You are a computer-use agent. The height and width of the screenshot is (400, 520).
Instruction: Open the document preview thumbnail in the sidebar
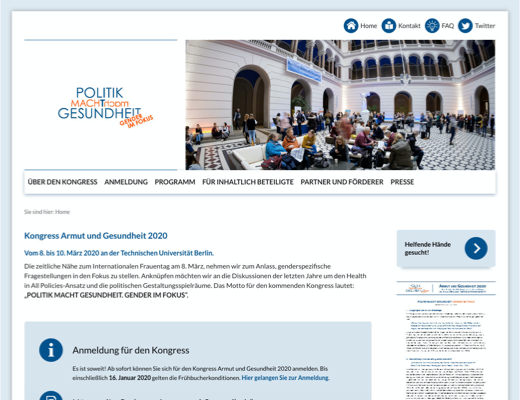click(446, 340)
